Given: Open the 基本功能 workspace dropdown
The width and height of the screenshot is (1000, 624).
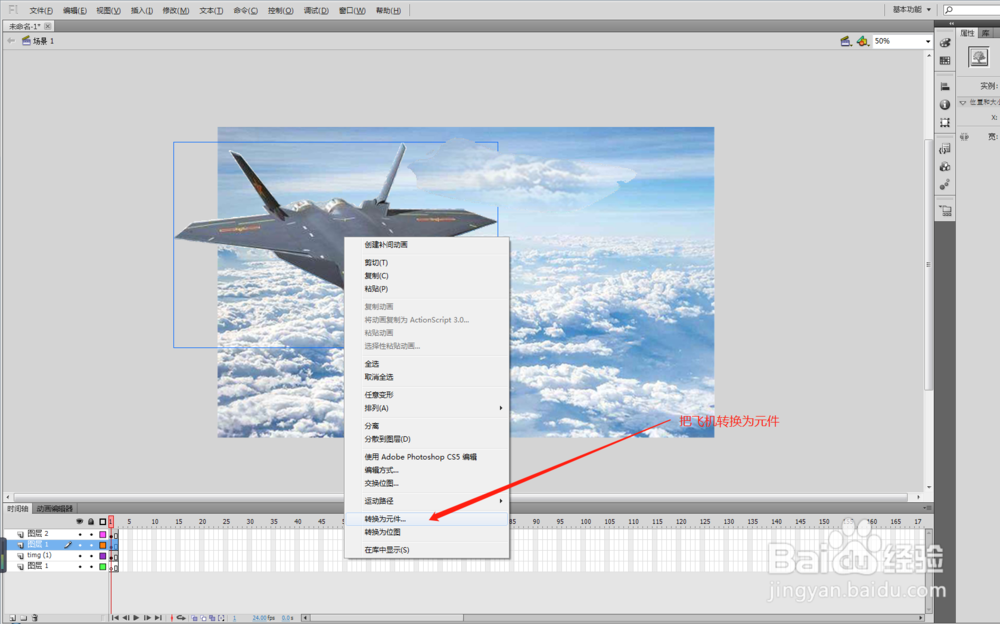Looking at the screenshot, I should point(911,10).
